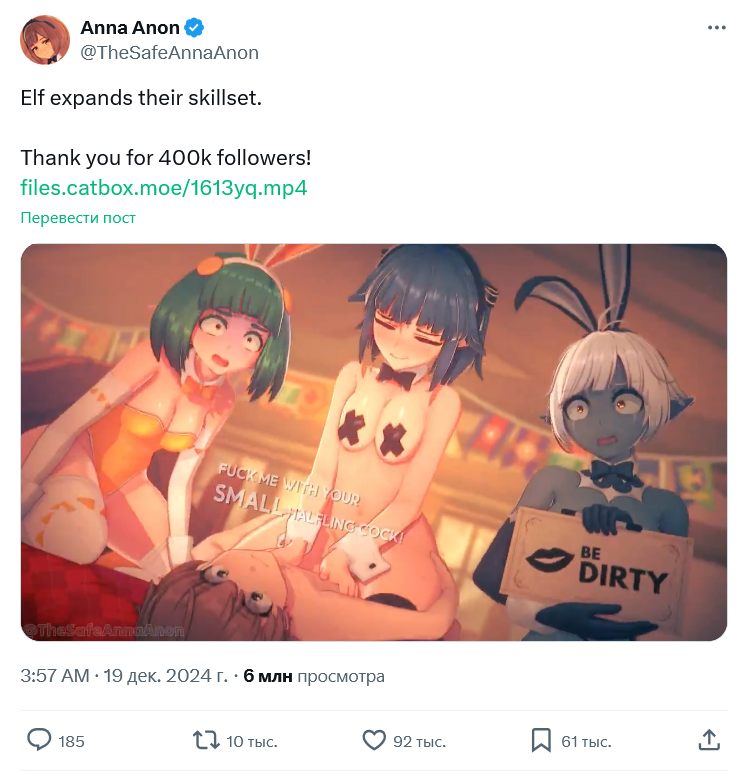Bookmark the post with the bookmark icon
This screenshot has height=771, width=747.
point(541,740)
